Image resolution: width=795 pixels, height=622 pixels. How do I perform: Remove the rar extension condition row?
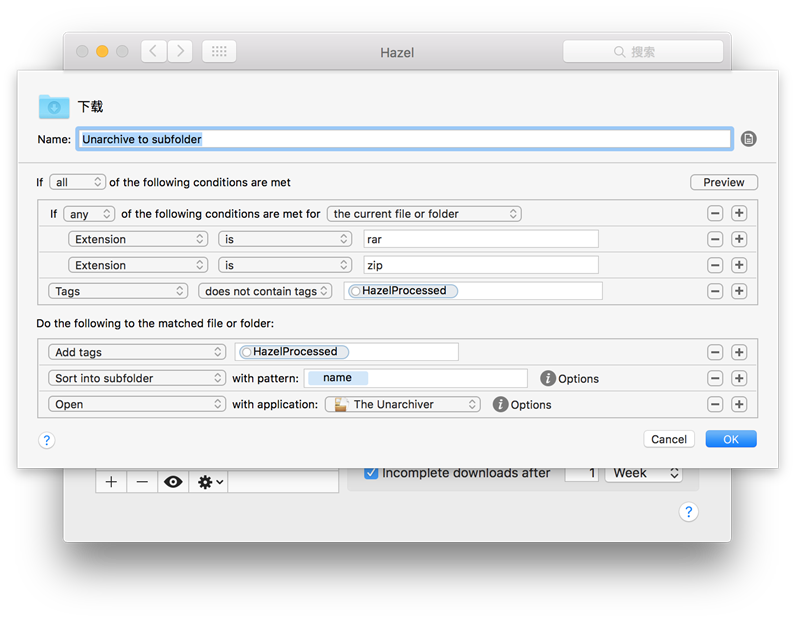pyautogui.click(x=715, y=239)
